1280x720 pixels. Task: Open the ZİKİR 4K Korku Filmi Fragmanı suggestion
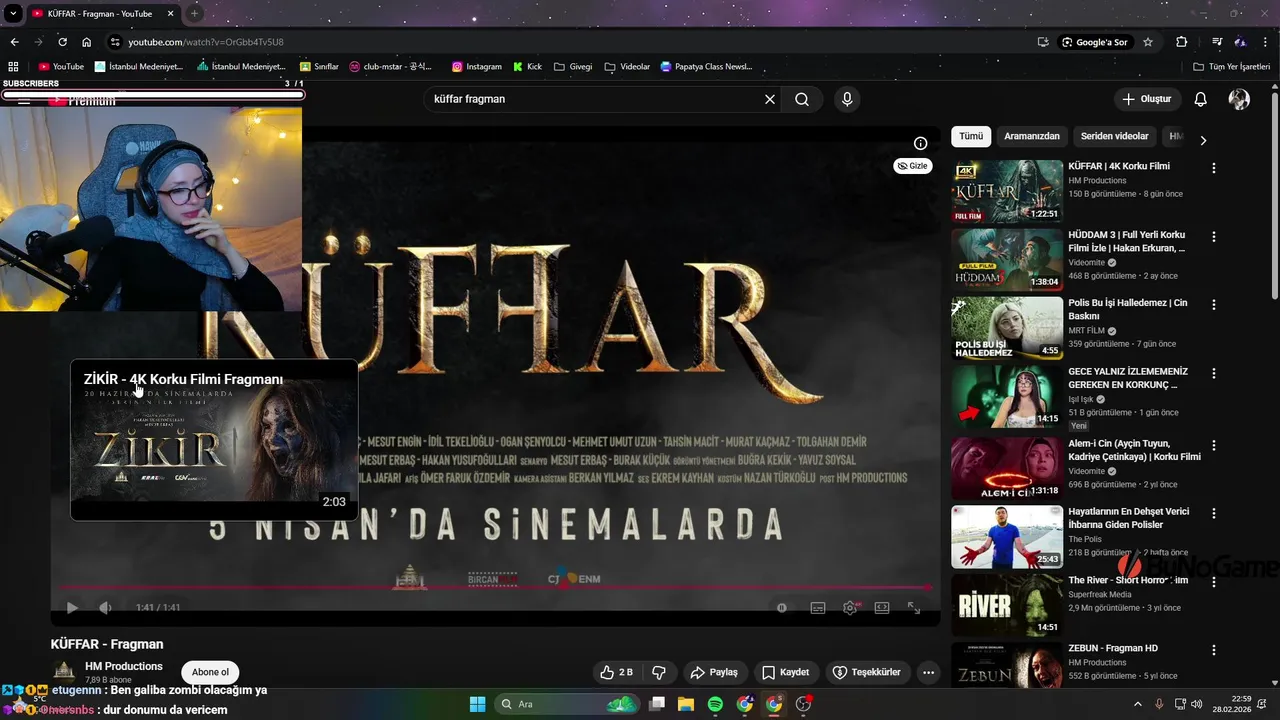(214, 440)
